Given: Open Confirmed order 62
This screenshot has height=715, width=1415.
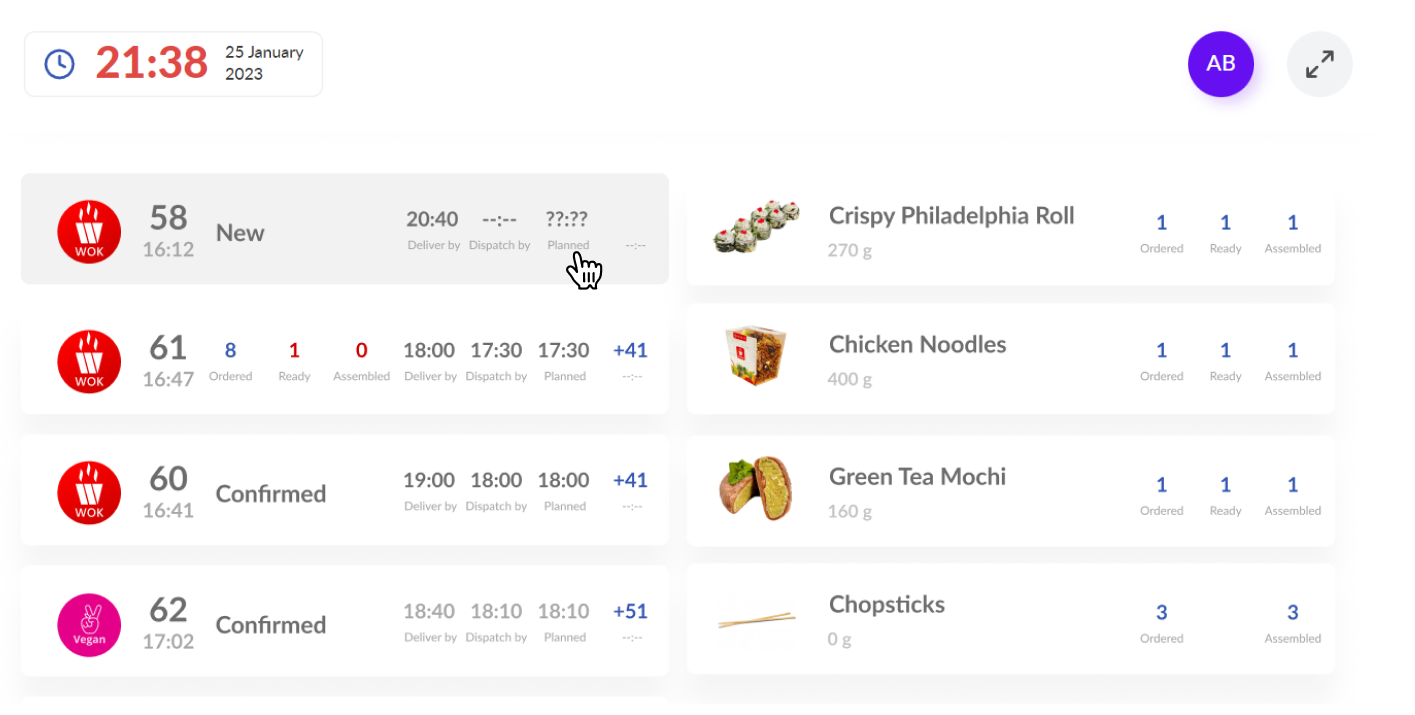Looking at the screenshot, I should point(345,621).
